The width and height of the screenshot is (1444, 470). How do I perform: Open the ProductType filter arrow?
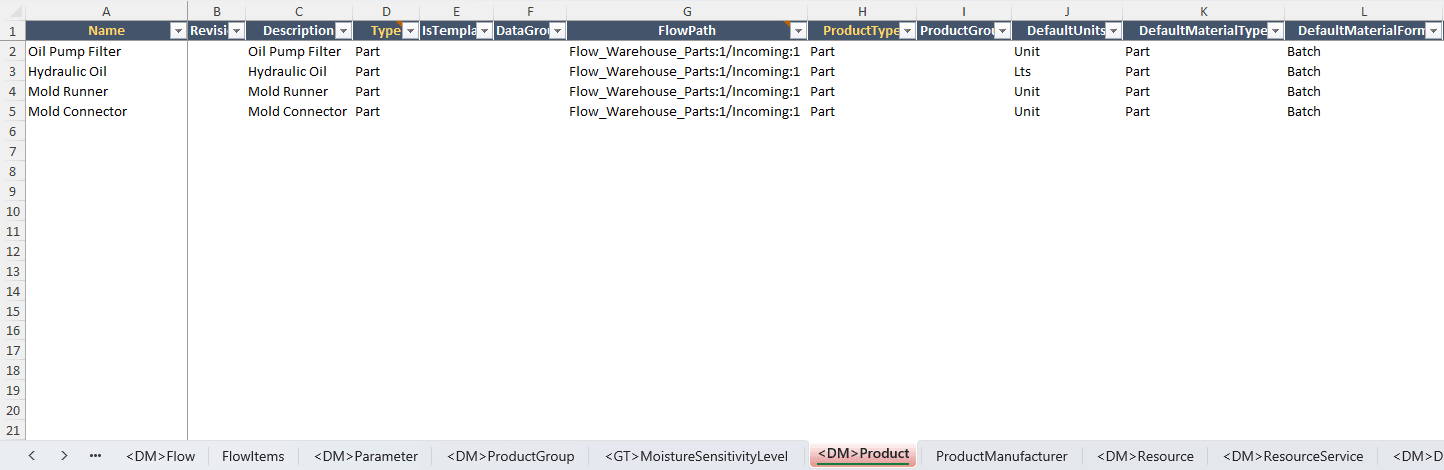[x=907, y=31]
